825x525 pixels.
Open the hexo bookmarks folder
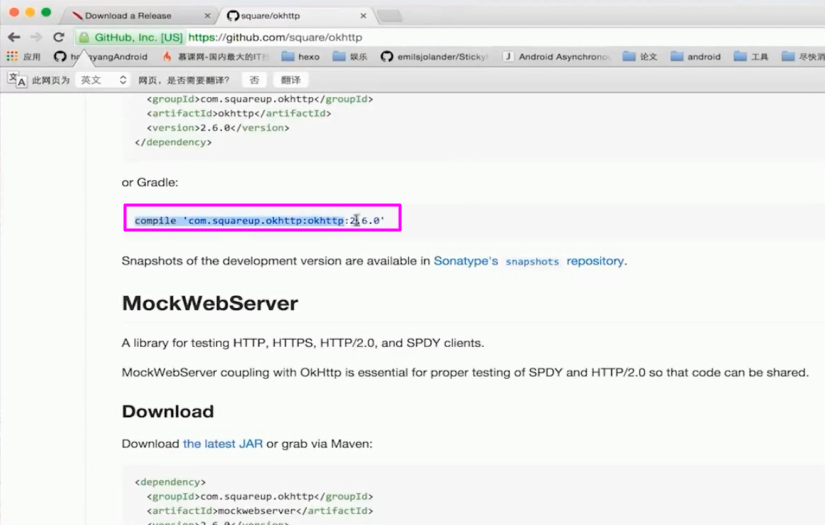click(300, 57)
